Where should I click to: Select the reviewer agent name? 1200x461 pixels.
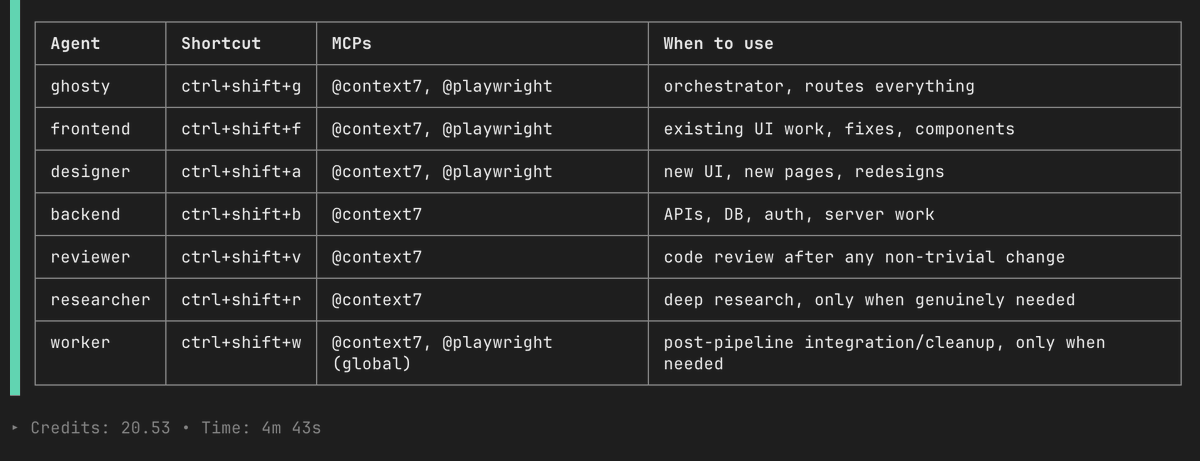tap(90, 257)
